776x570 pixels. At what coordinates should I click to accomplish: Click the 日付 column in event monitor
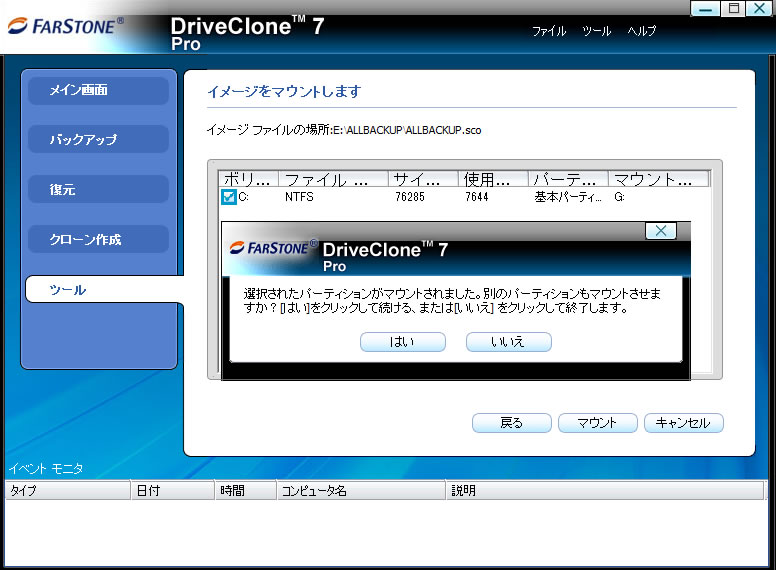coord(173,490)
